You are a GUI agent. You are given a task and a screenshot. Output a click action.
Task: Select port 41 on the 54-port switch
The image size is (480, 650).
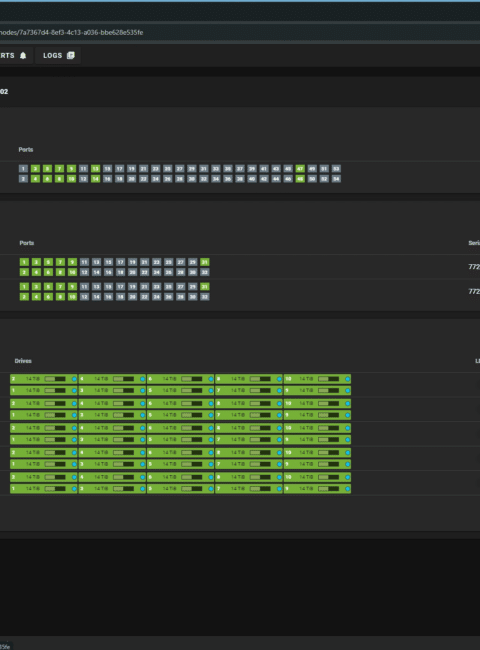(264, 169)
